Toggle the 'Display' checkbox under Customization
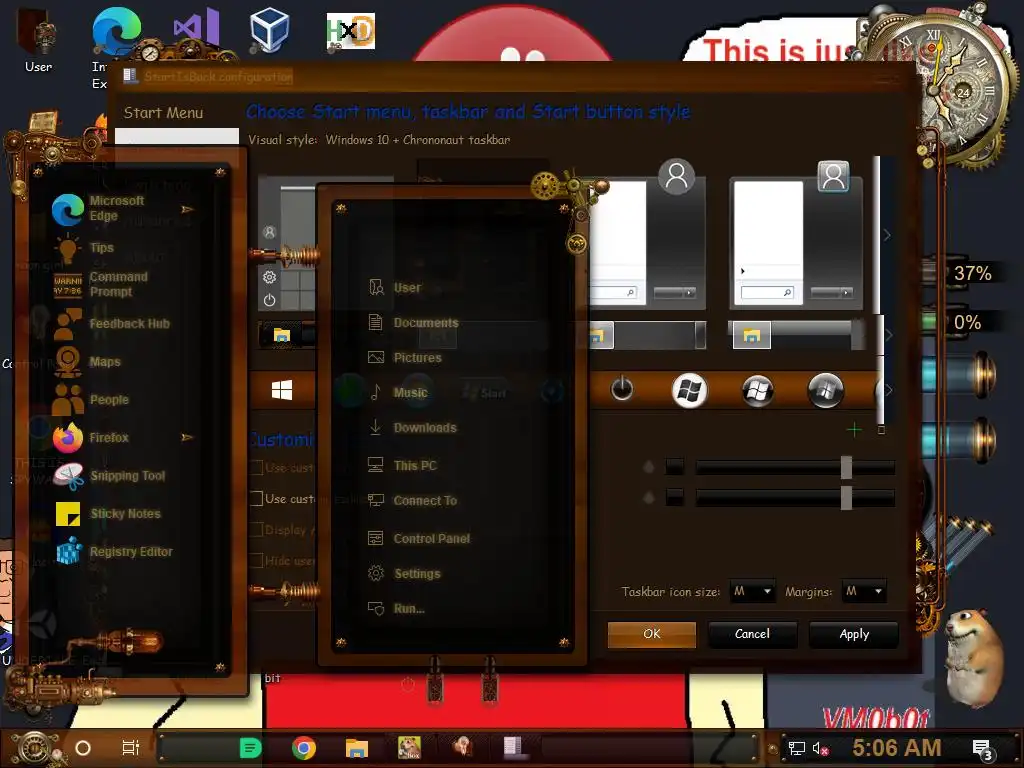The width and height of the screenshot is (1024, 768). (257, 530)
